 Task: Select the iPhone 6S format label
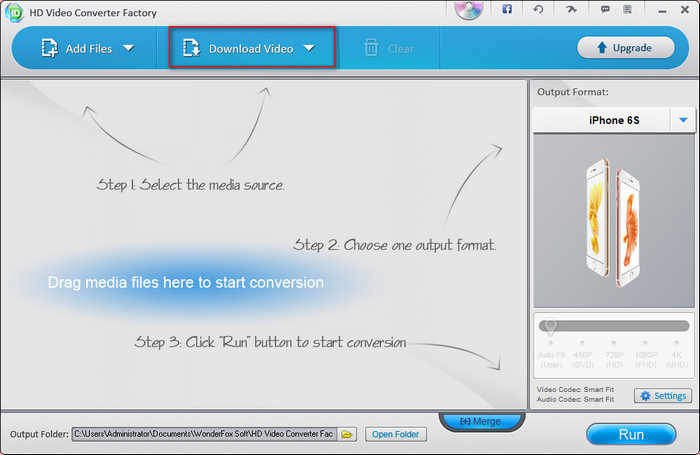614,120
